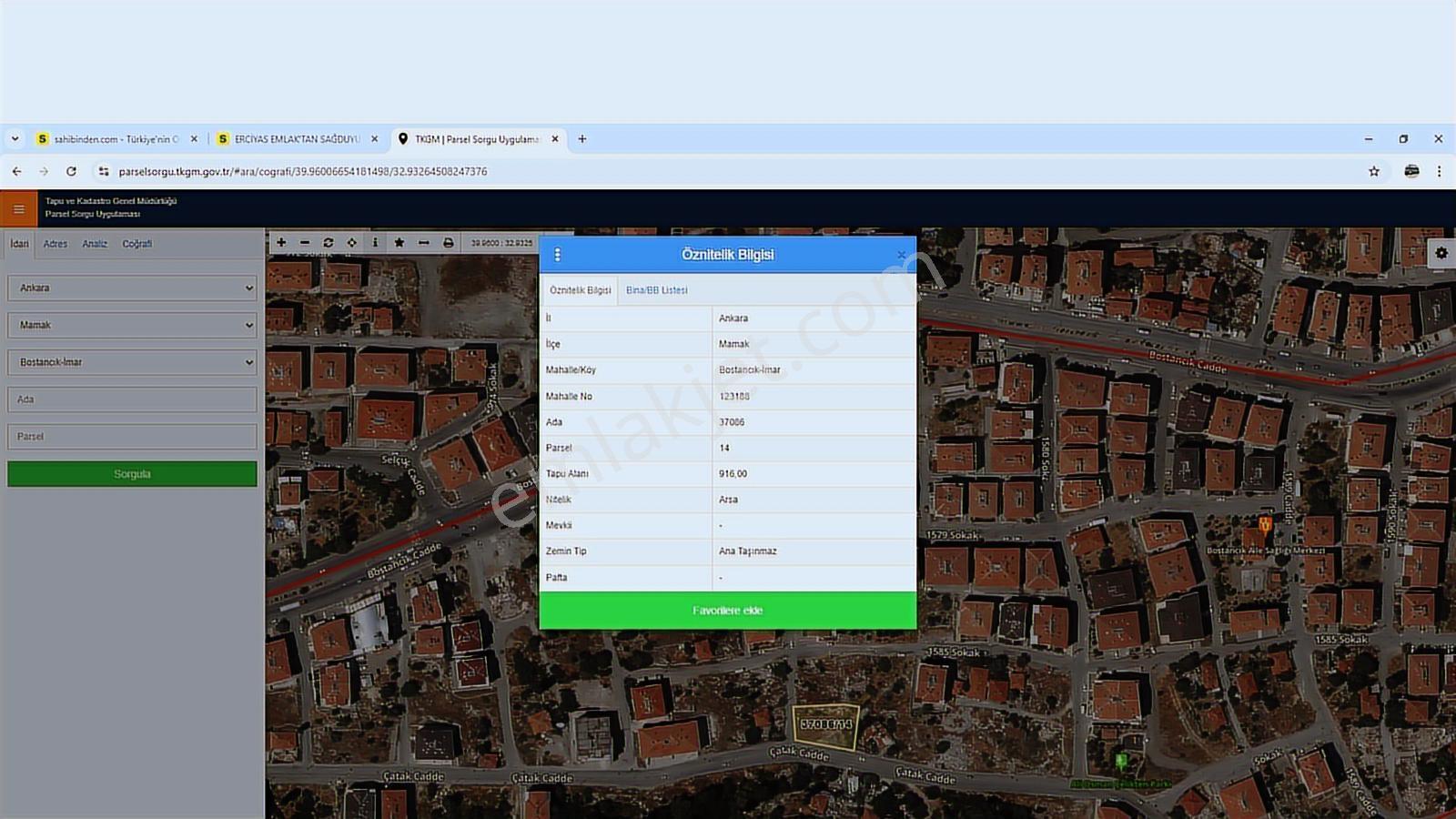Switch to the İdari tab

[19, 244]
